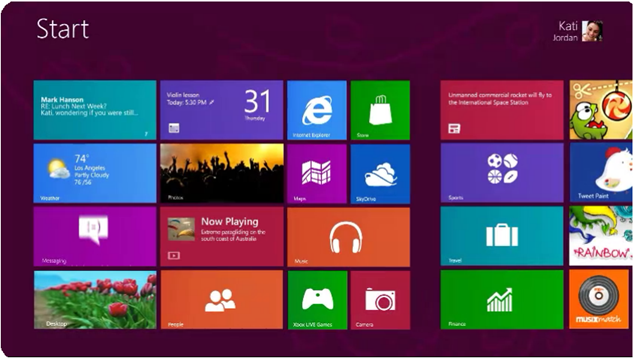Click the small video icon in the Now Playing tile
The image size is (640, 361).
click(x=174, y=256)
